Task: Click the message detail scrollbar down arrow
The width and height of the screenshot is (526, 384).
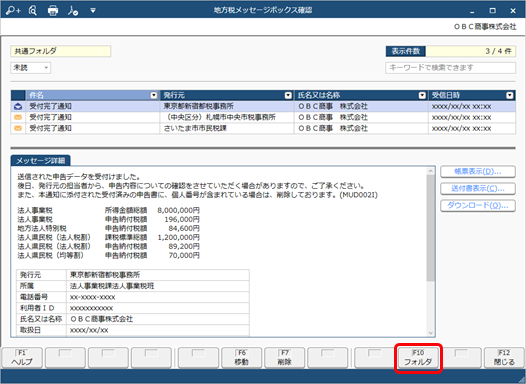Action: click(x=431, y=333)
